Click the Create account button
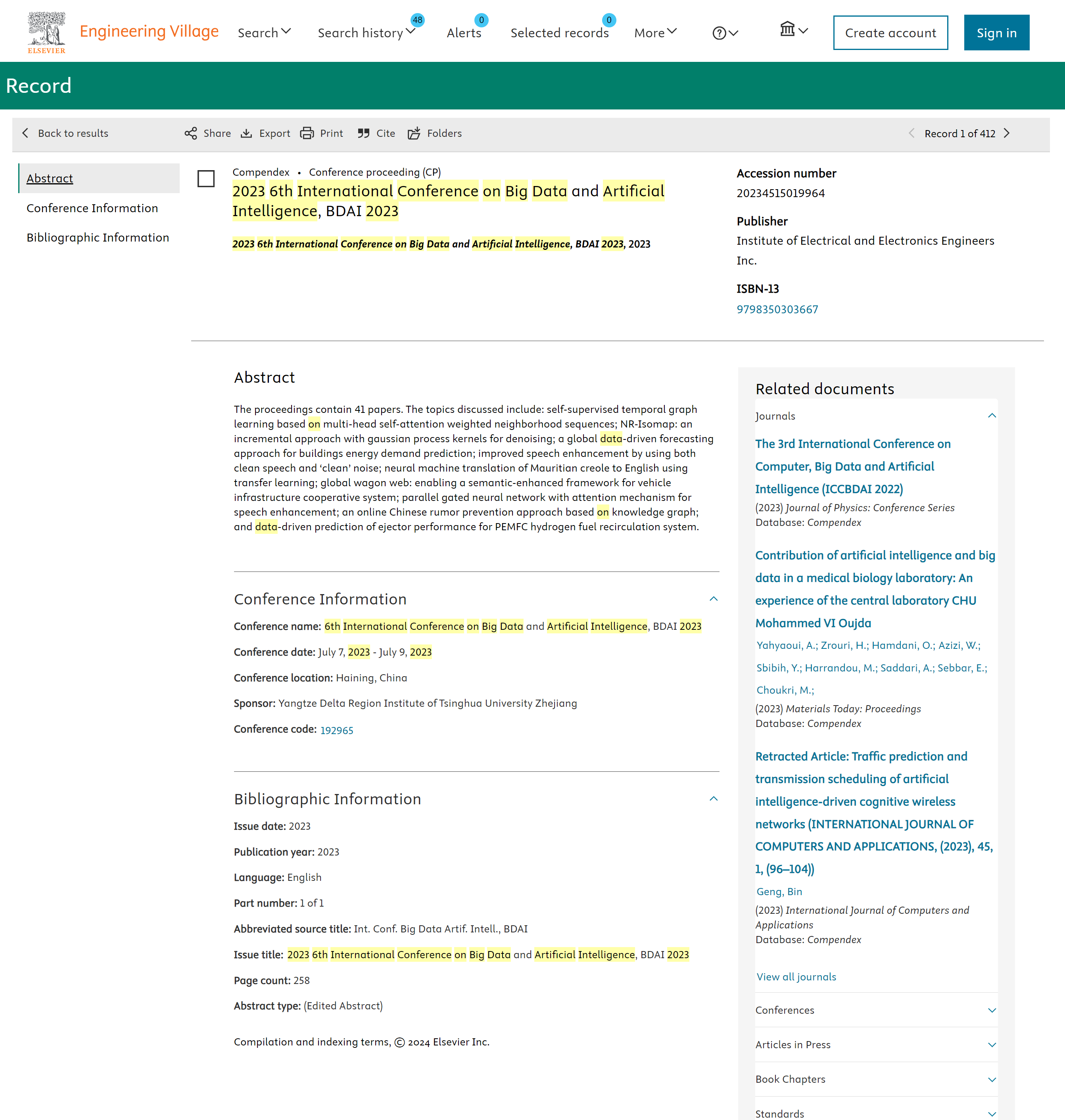The height and width of the screenshot is (1120, 1065). point(890,33)
